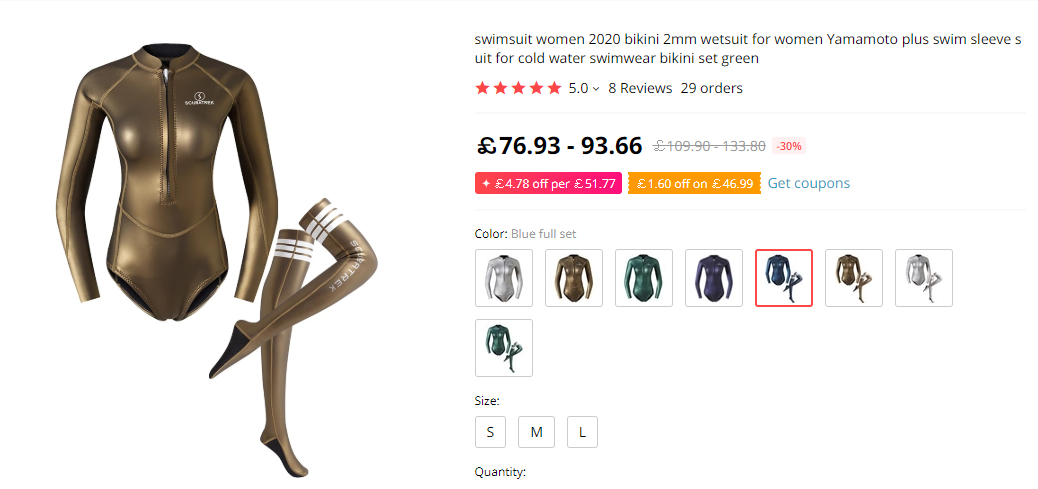Viewport: 1038px width, 489px height.
Task: Expand the 5.0 rating breakdown arrow
Action: coord(596,89)
